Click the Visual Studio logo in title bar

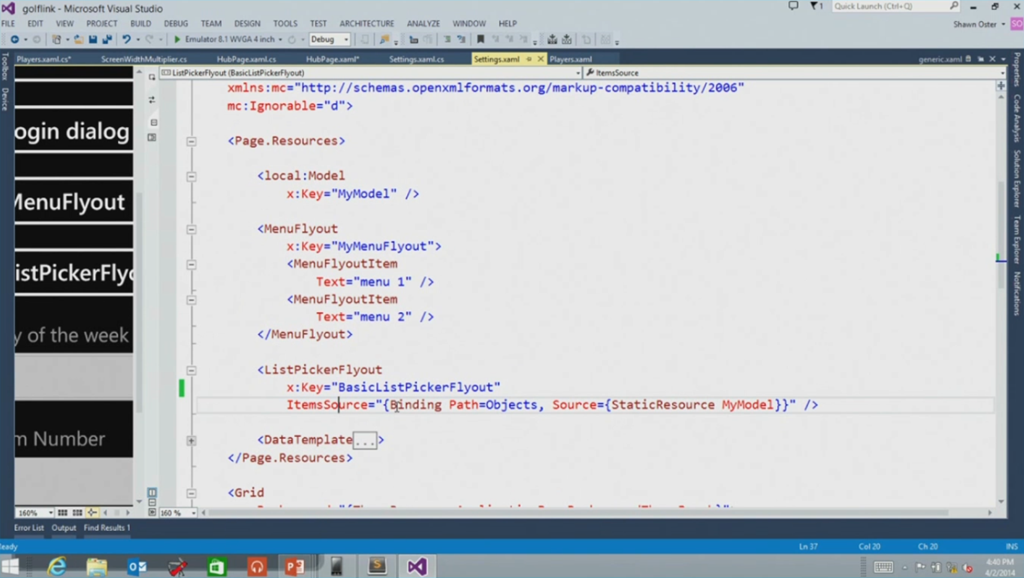(x=8, y=8)
